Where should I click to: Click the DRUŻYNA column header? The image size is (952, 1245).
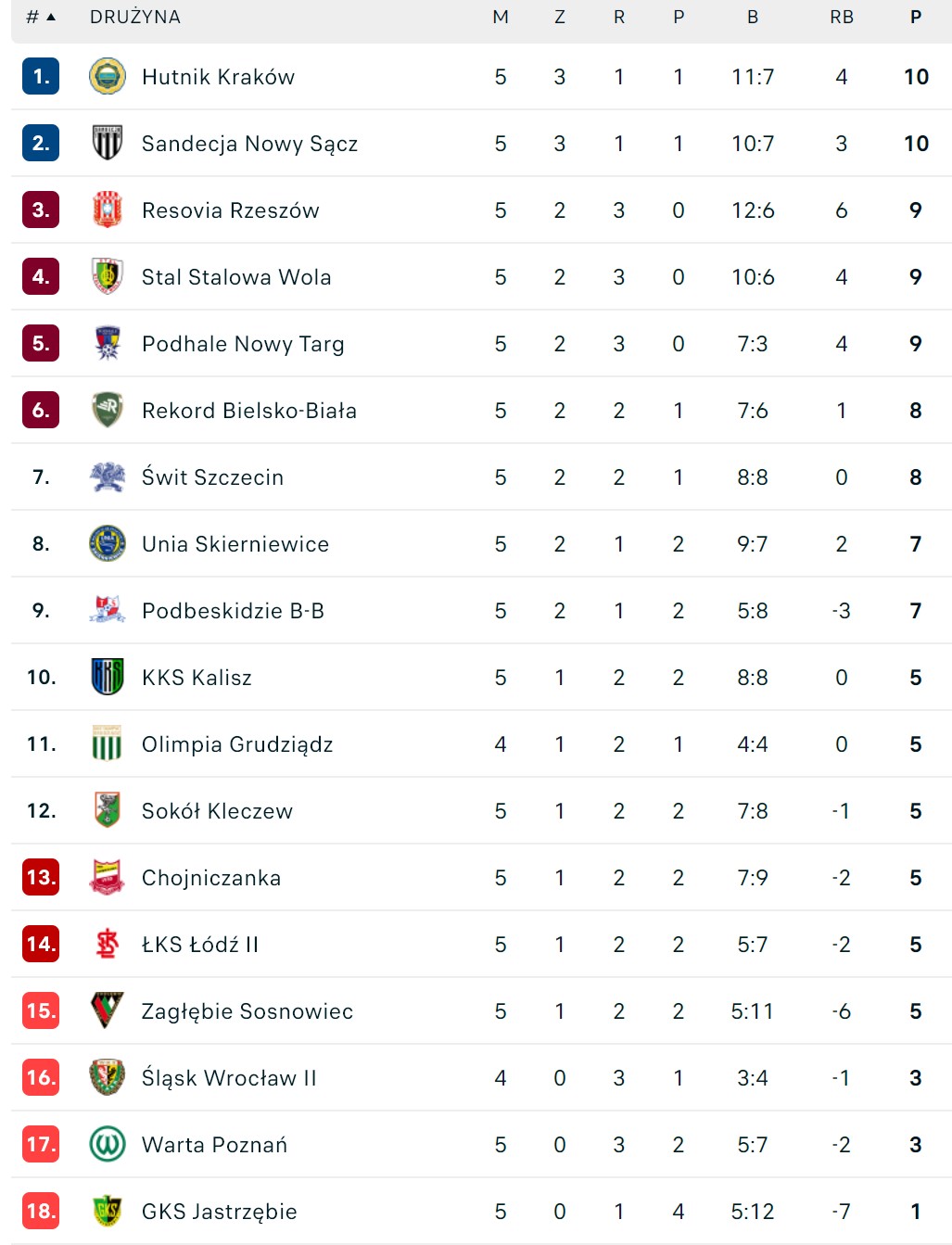point(135,18)
